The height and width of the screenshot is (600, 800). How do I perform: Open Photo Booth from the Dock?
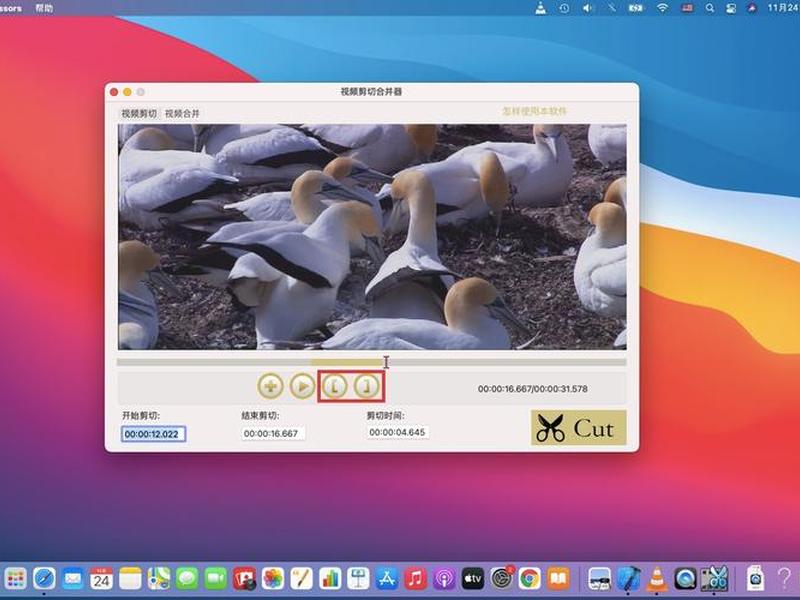[244, 579]
